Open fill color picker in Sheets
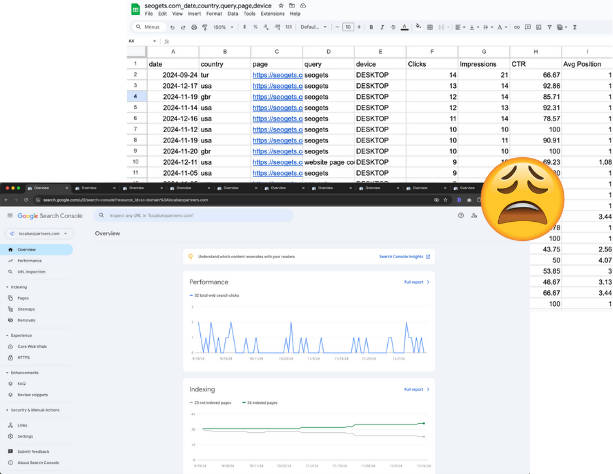 tap(418, 27)
